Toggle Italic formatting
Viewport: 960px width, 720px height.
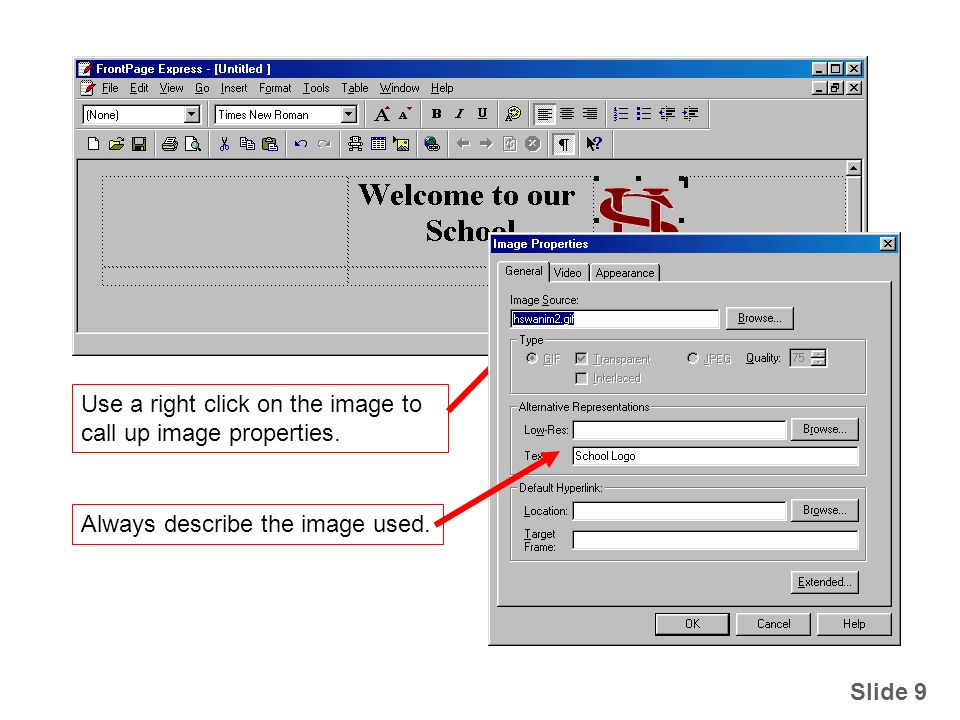click(x=459, y=114)
